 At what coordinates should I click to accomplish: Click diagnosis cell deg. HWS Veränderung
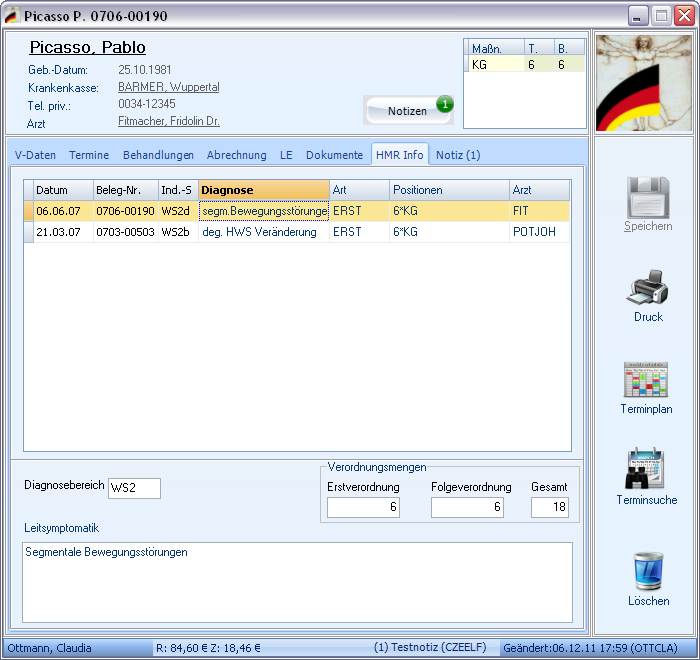(x=264, y=232)
